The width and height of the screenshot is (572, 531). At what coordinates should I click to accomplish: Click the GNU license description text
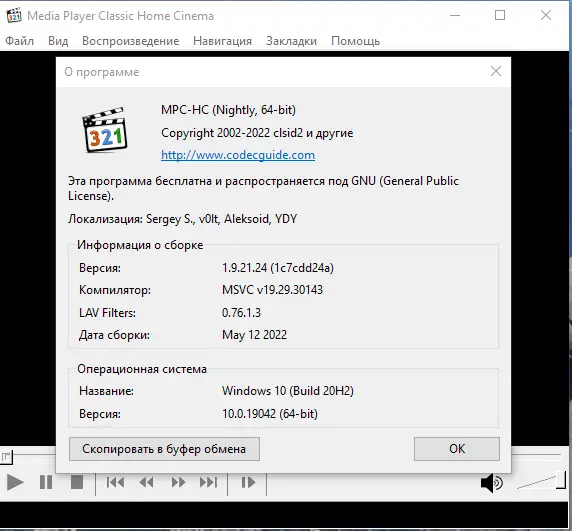pos(263,188)
